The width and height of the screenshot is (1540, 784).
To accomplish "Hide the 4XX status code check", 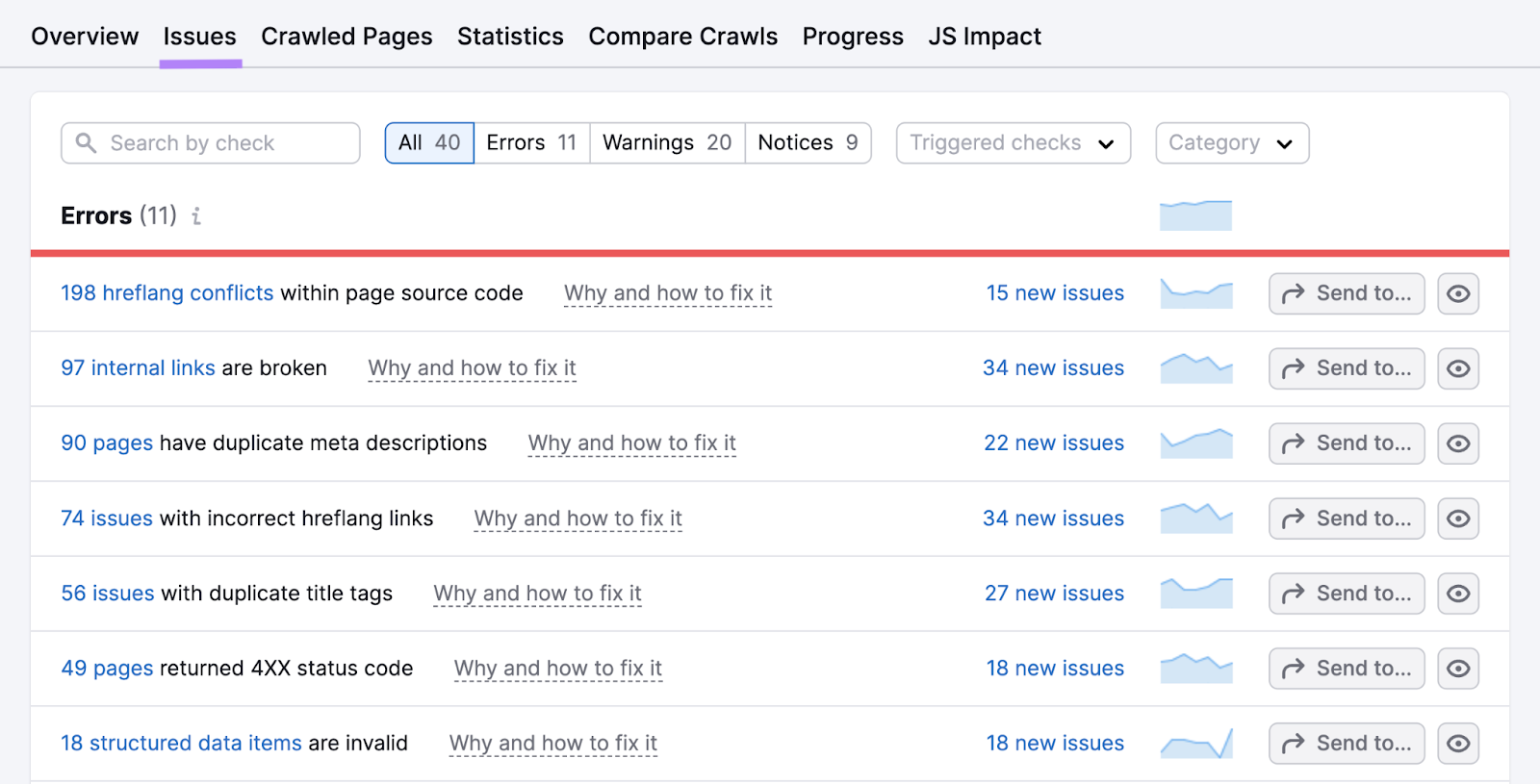I will click(1458, 669).
